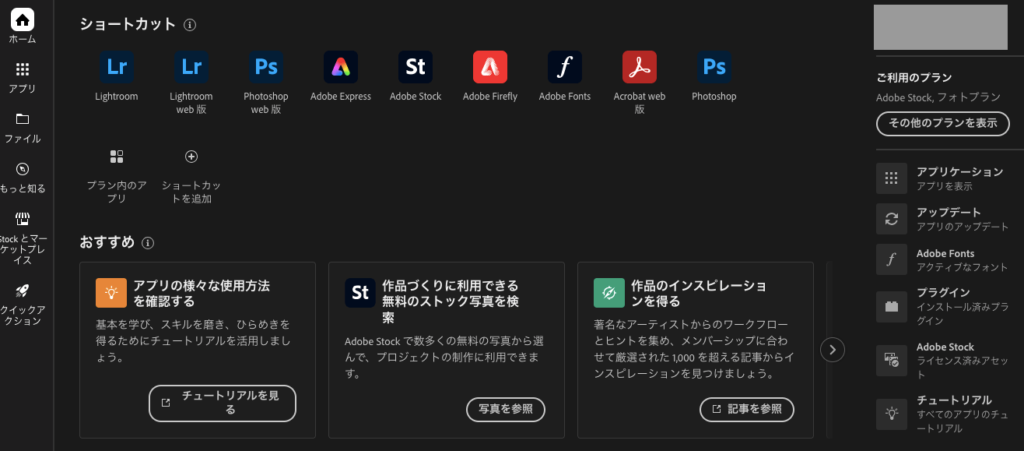Launch the Photoshop desktop shortcut icon

coord(714,67)
